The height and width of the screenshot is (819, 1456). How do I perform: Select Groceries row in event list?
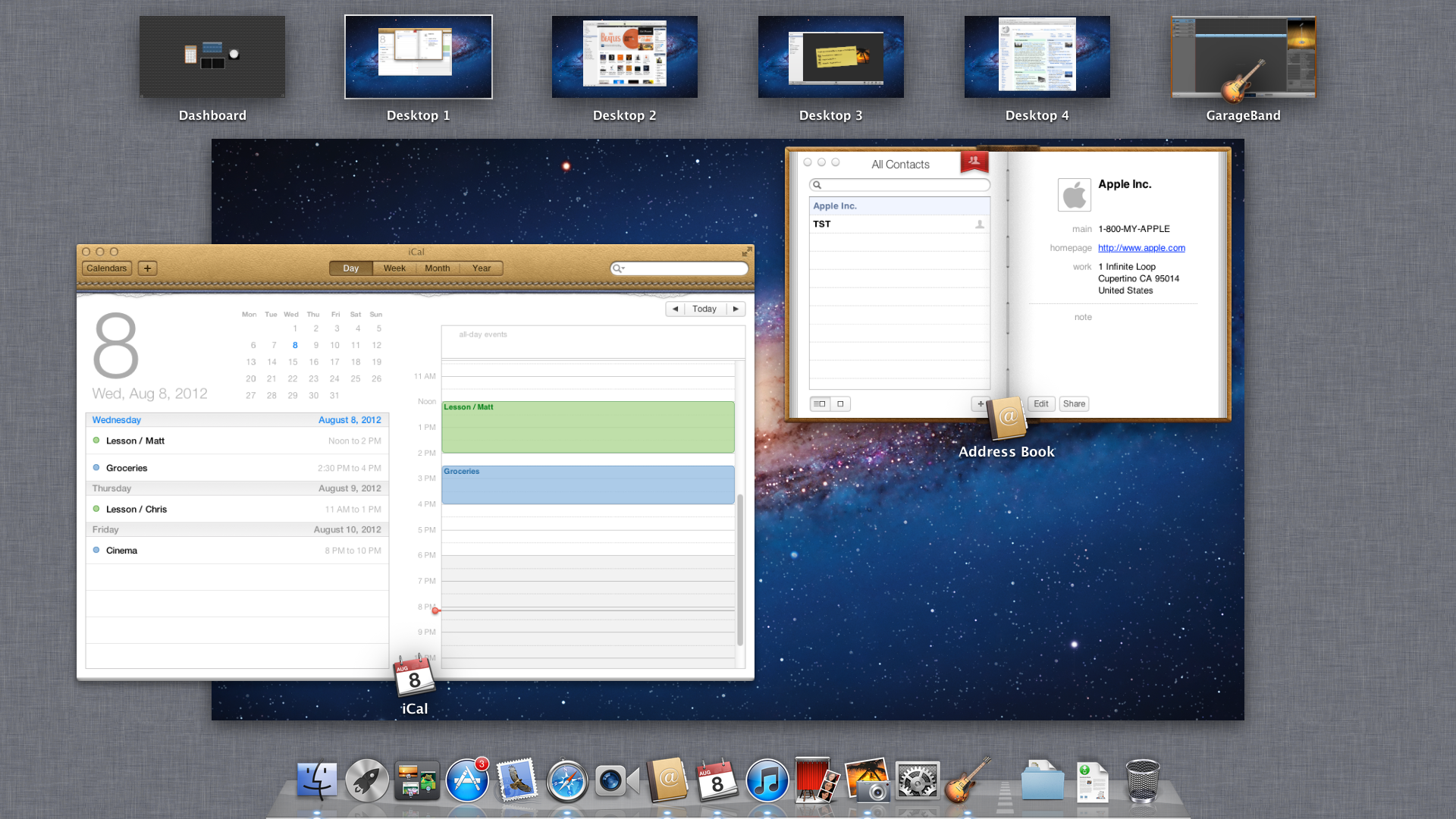coord(237,468)
